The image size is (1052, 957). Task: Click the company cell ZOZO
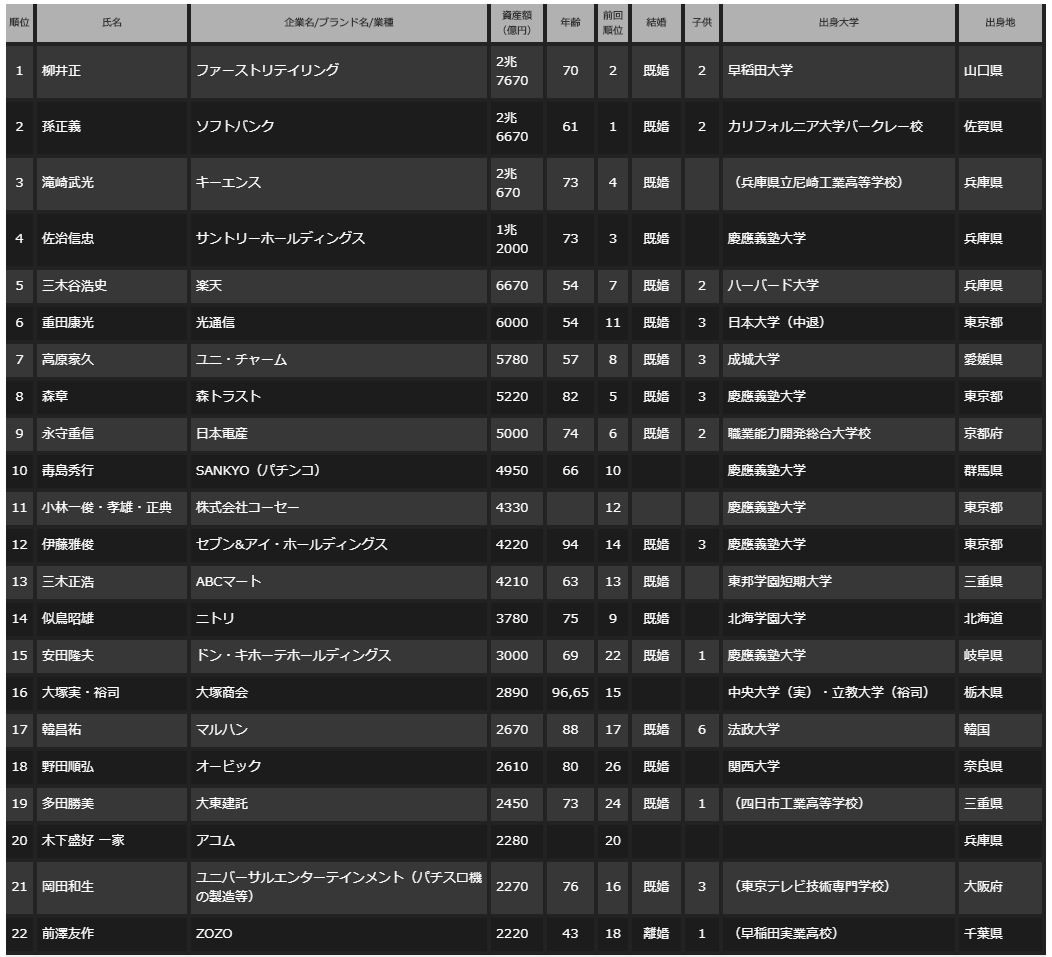click(x=339, y=934)
